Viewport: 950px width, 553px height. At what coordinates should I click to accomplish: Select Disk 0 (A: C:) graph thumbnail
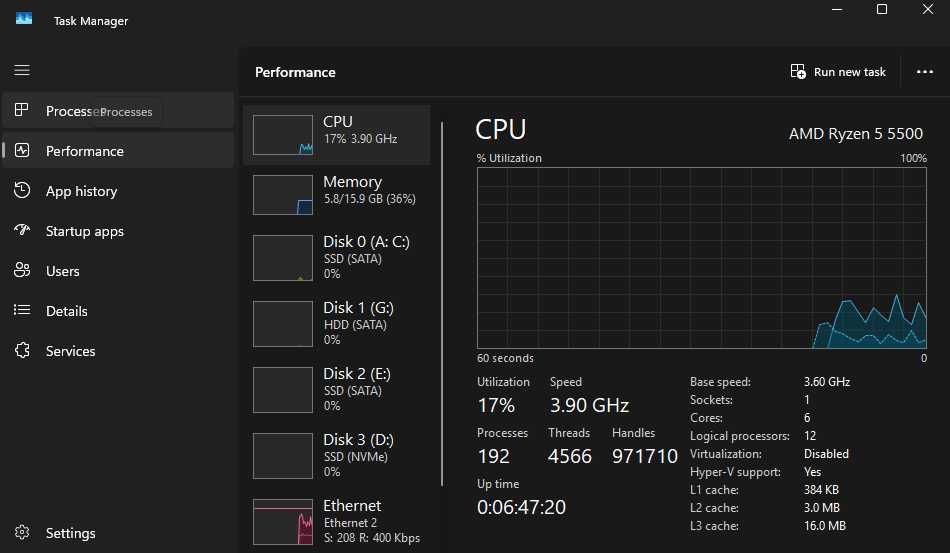tap(283, 258)
